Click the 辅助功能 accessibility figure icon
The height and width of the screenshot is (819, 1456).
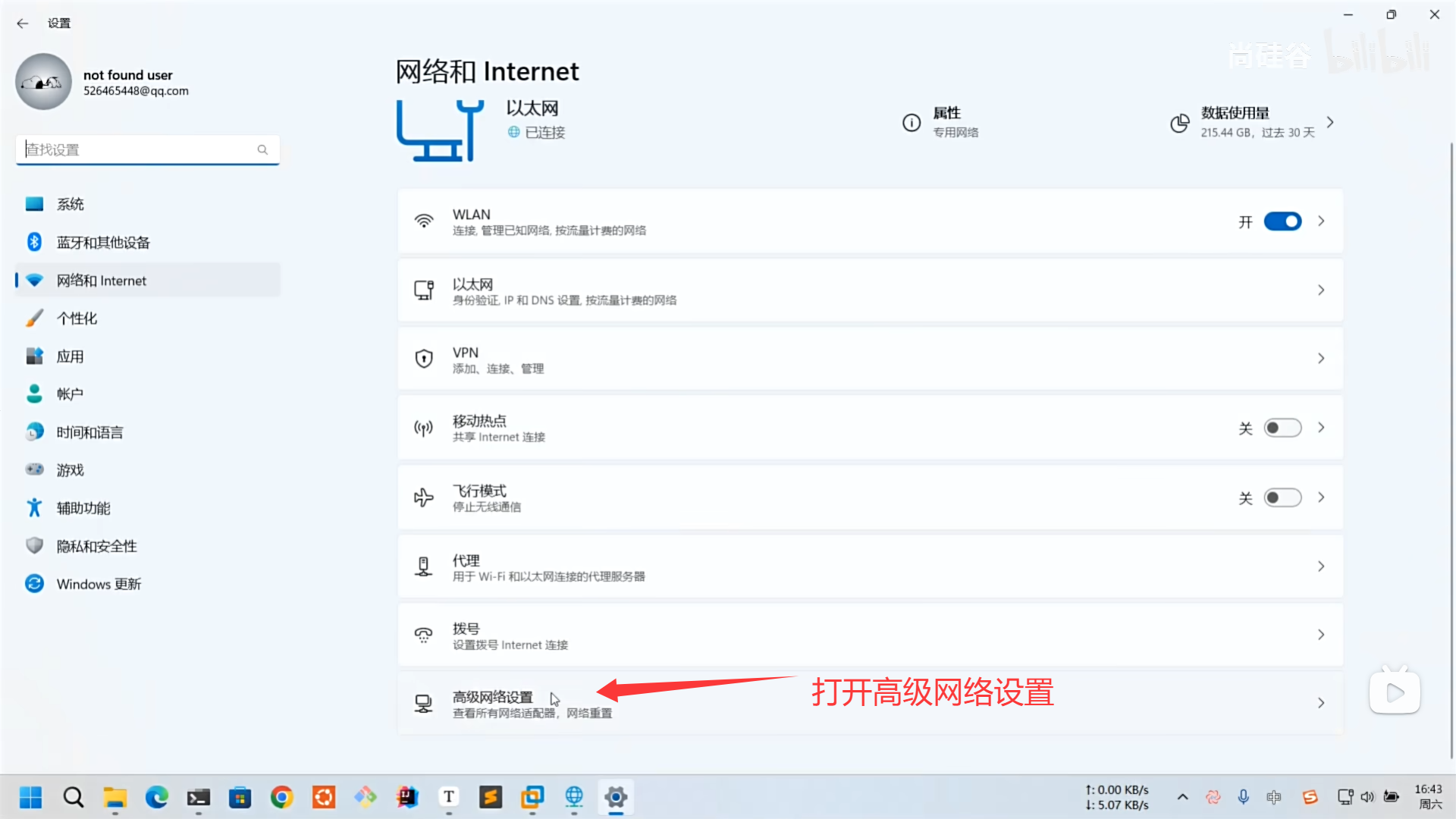point(34,507)
